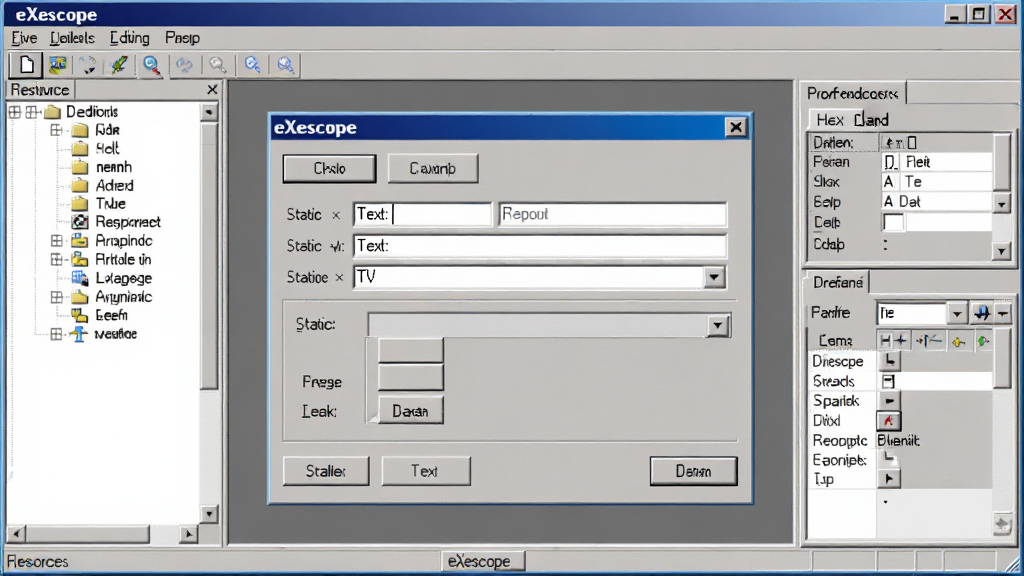Click the Tjp row play arrow icon
Viewport: 1024px width, 576px height.
click(889, 479)
